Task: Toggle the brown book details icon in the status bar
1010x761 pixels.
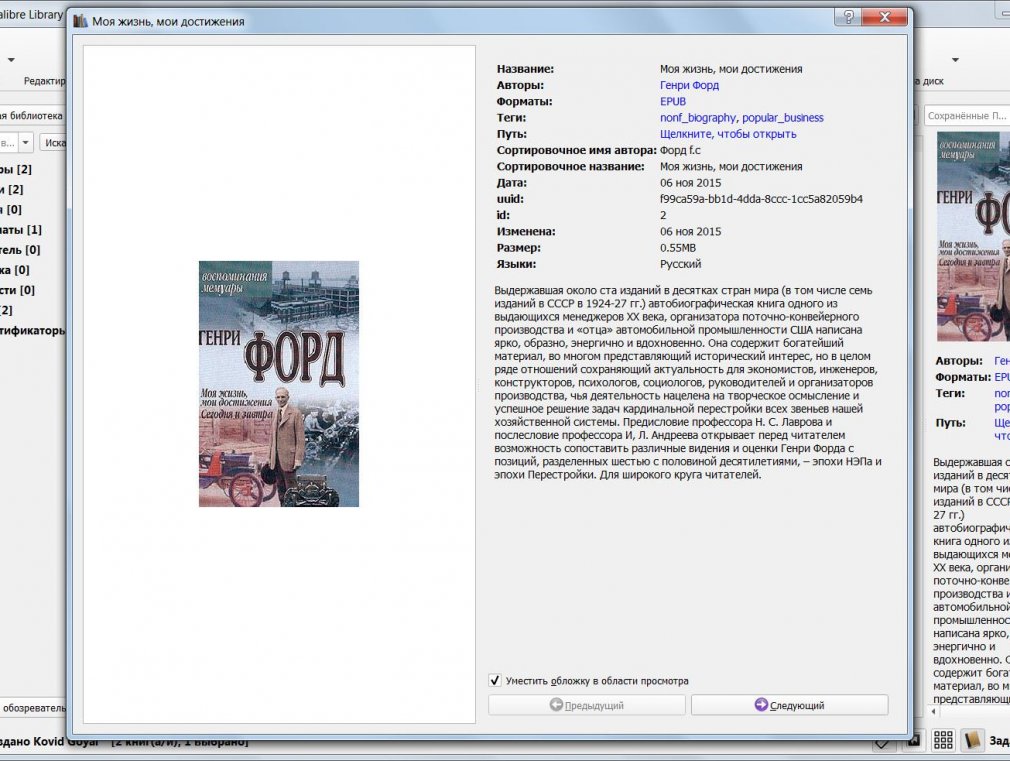Action: click(972, 740)
